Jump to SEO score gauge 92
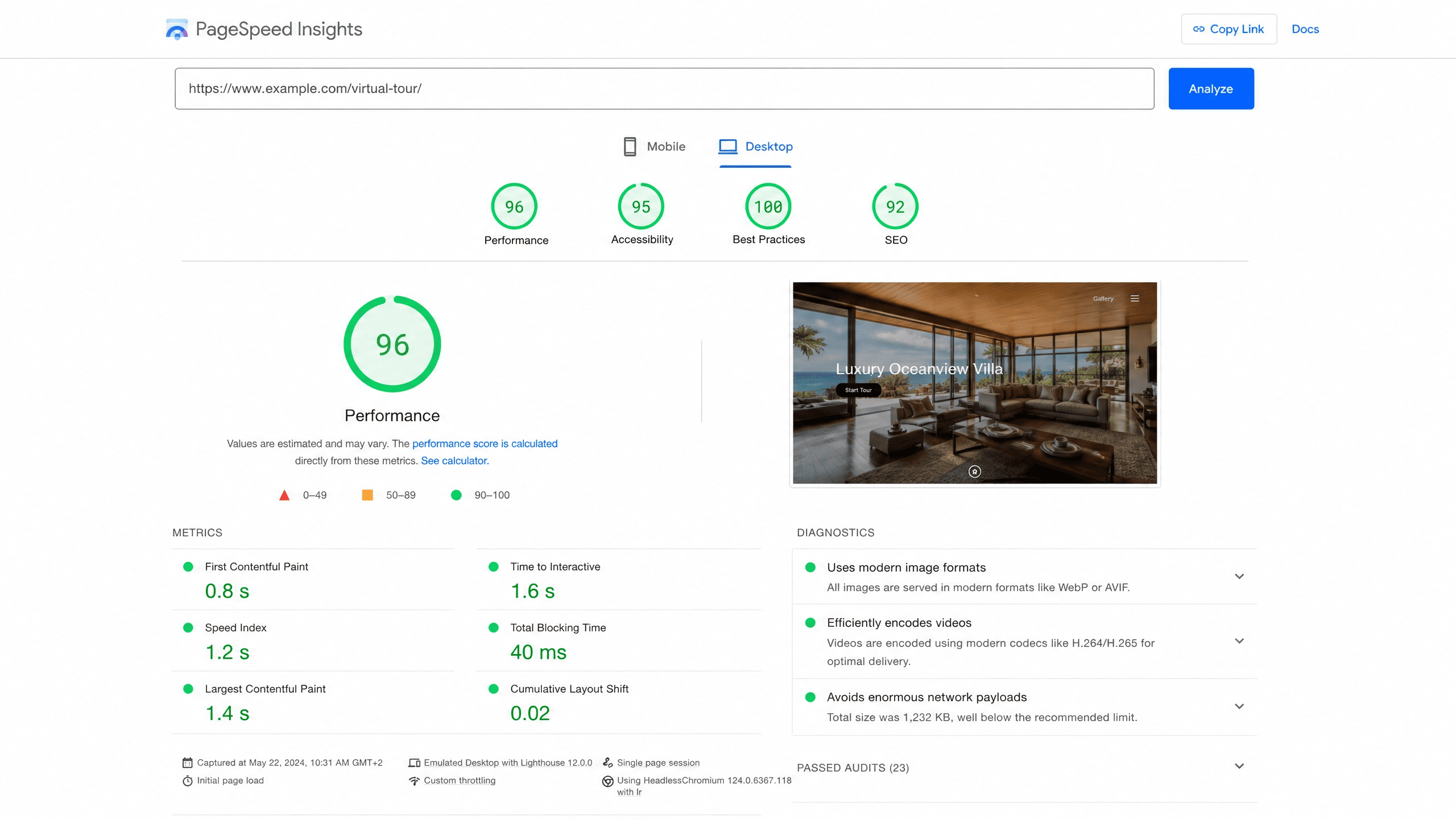Viewport: 1456px width, 819px height. [x=895, y=206]
